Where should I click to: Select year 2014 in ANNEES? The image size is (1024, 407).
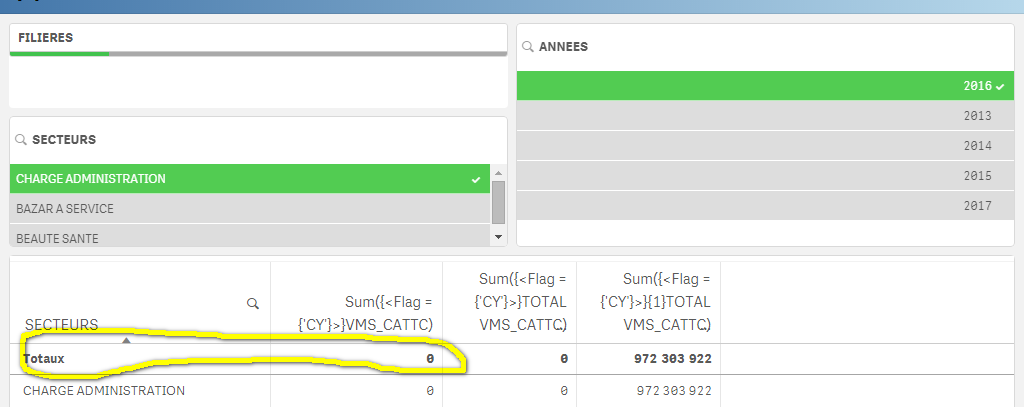point(765,146)
